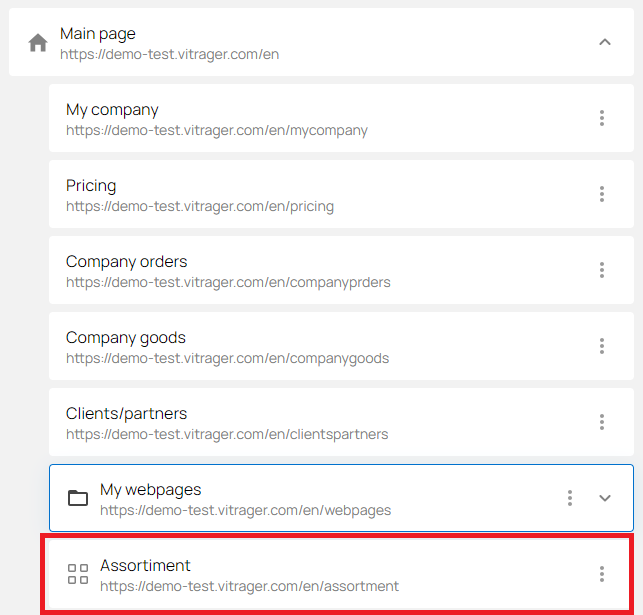Select the Company goods page title
The image size is (643, 615).
(125, 338)
